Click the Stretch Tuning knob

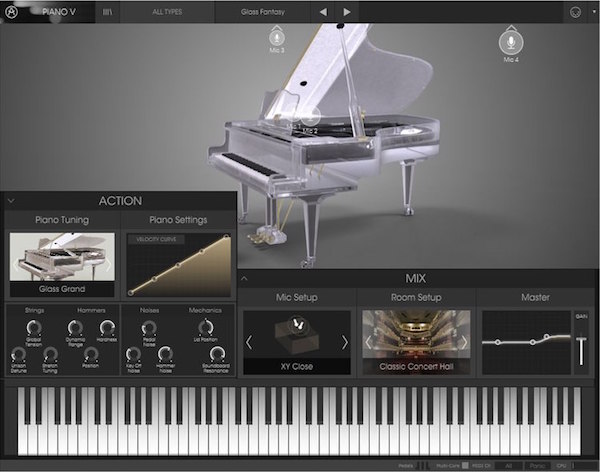point(50,355)
